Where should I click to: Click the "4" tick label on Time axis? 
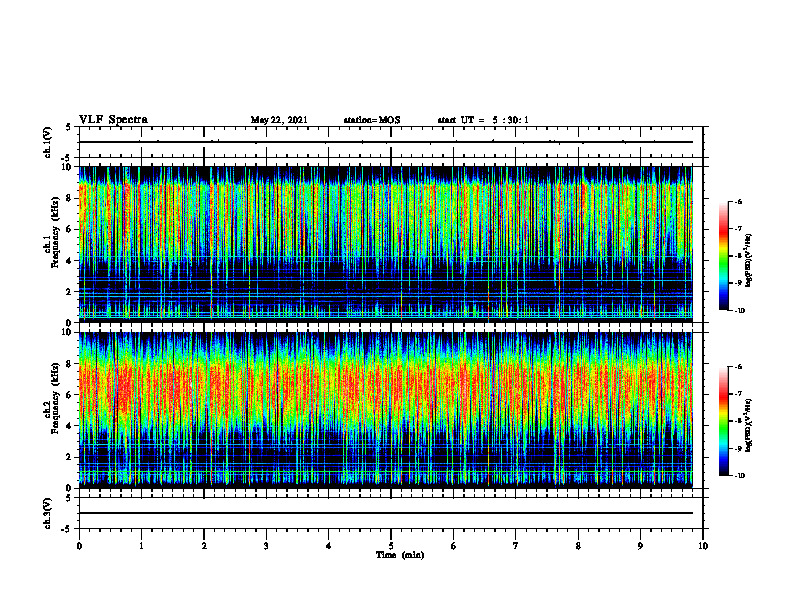[x=329, y=546]
